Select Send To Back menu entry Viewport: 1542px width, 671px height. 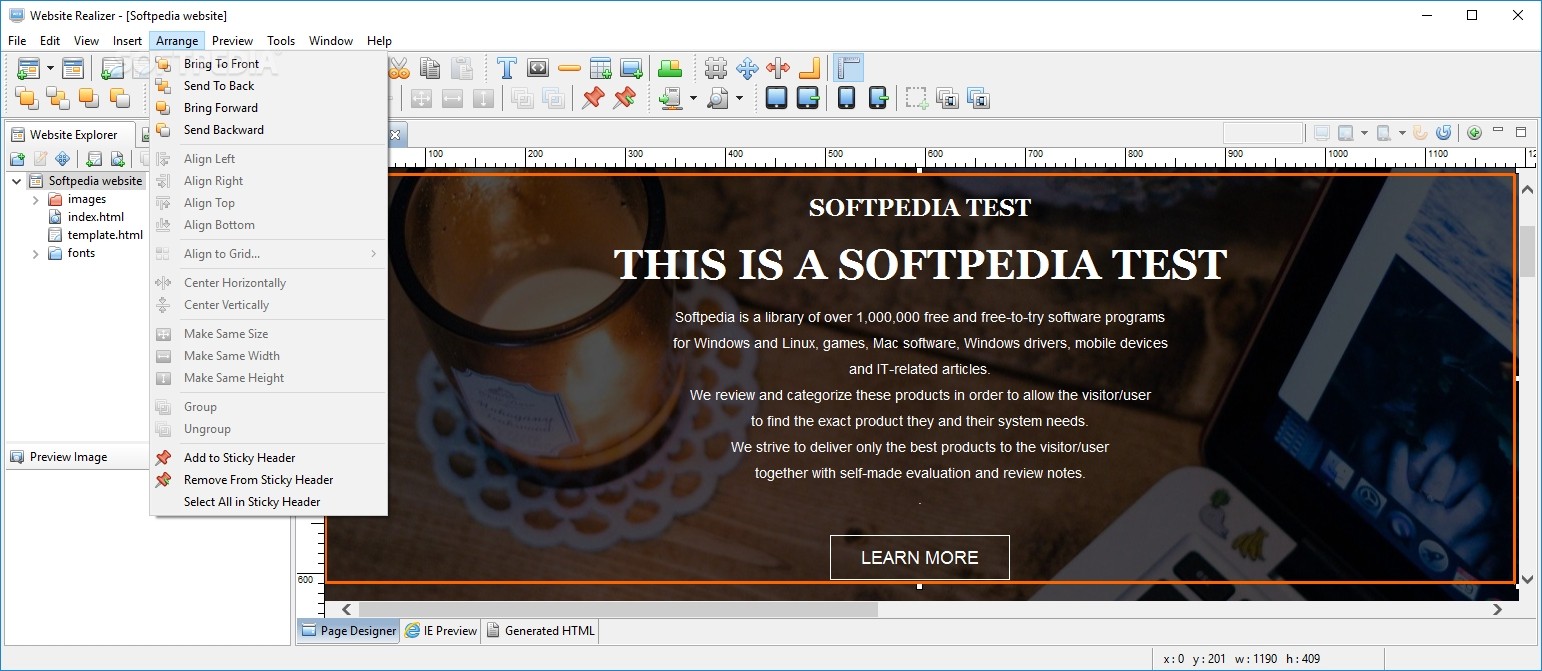click(268, 86)
